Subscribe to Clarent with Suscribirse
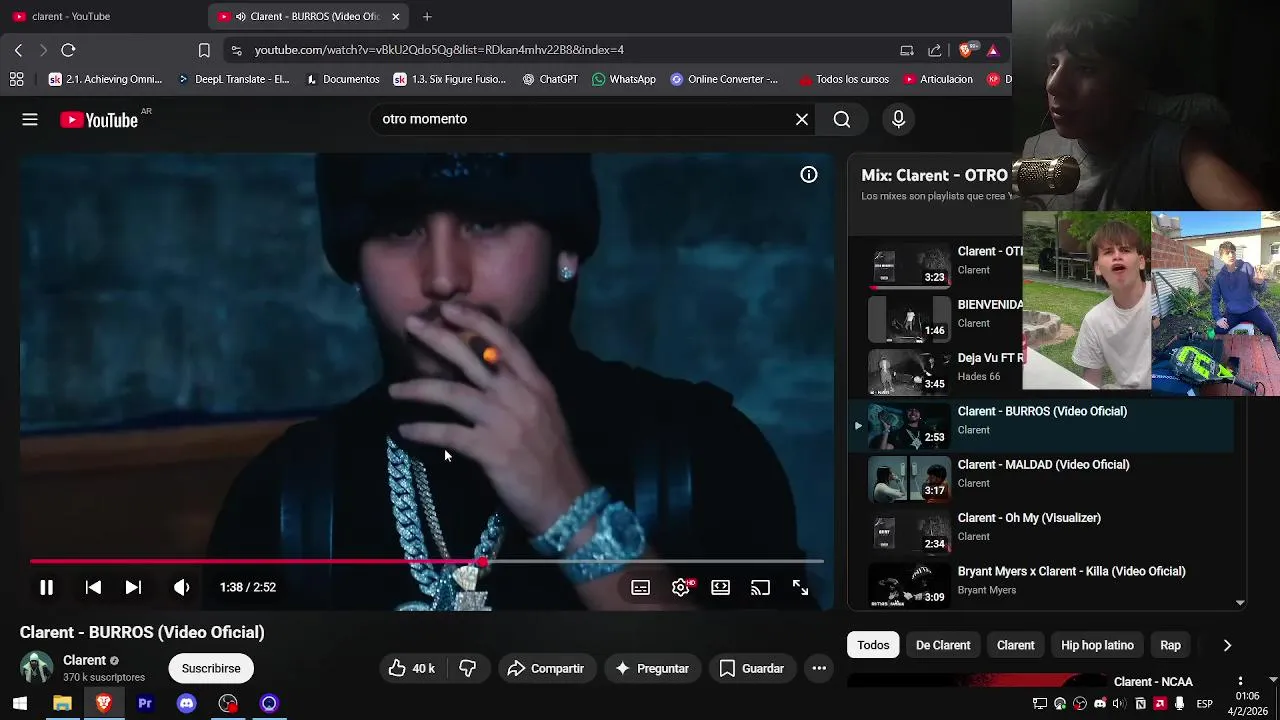The height and width of the screenshot is (720, 1280). coord(211,668)
